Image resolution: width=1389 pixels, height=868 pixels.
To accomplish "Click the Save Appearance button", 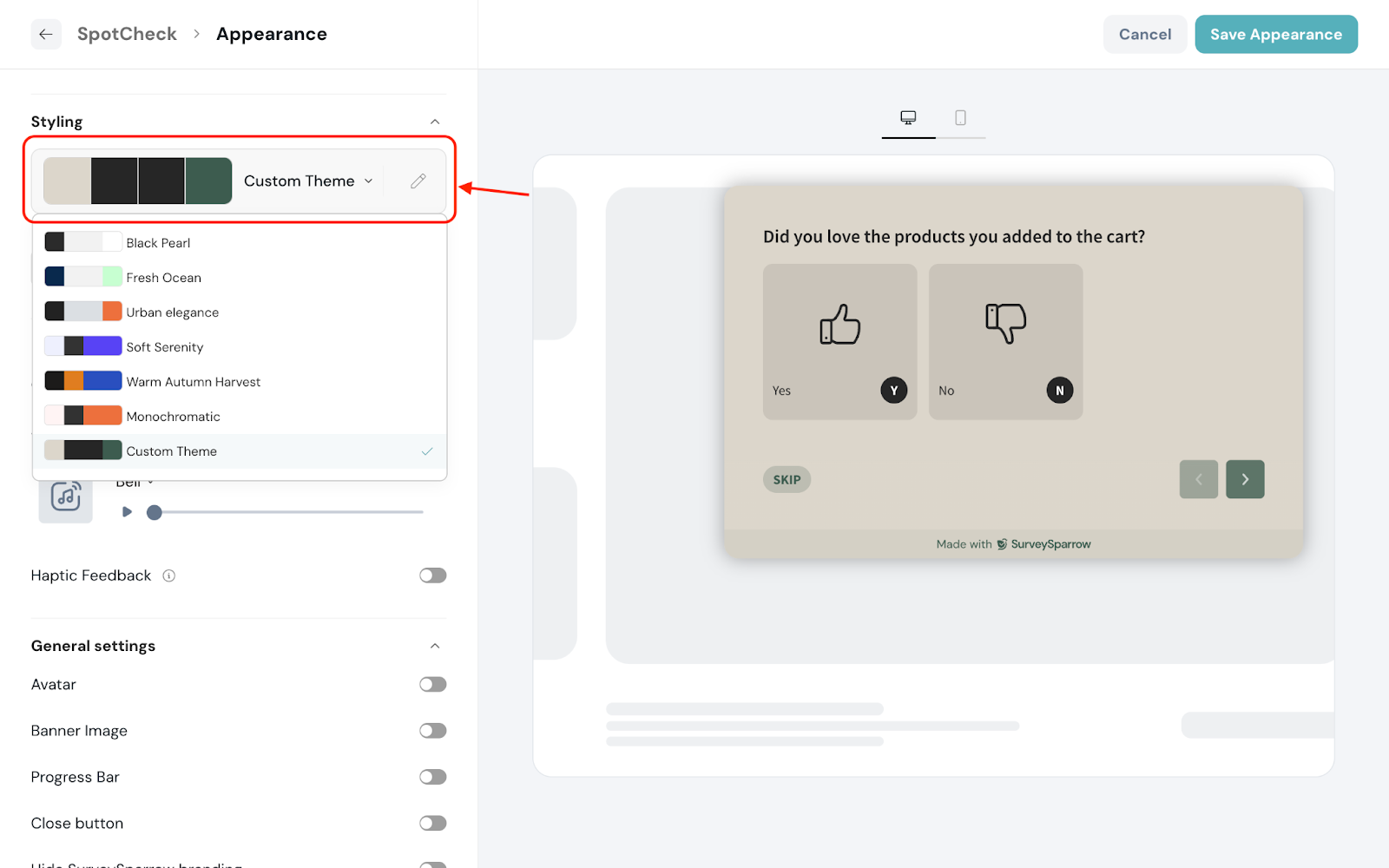I will pyautogui.click(x=1275, y=35).
